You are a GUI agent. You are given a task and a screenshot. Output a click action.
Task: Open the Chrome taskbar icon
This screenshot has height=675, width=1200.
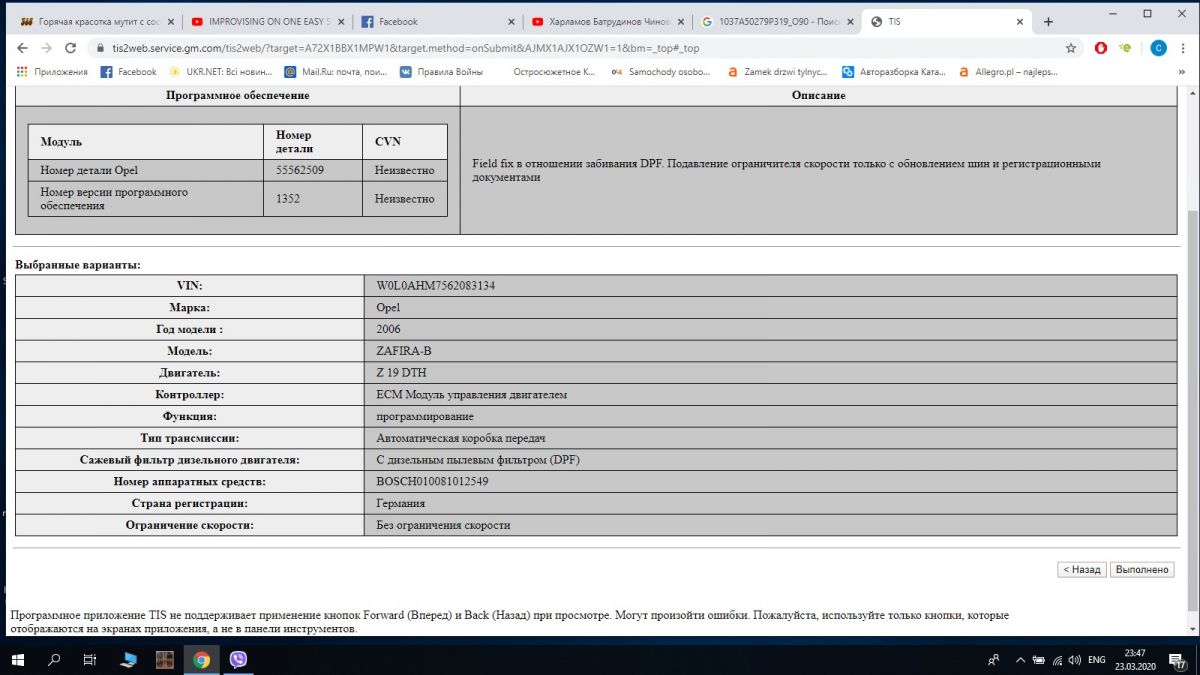(x=201, y=659)
